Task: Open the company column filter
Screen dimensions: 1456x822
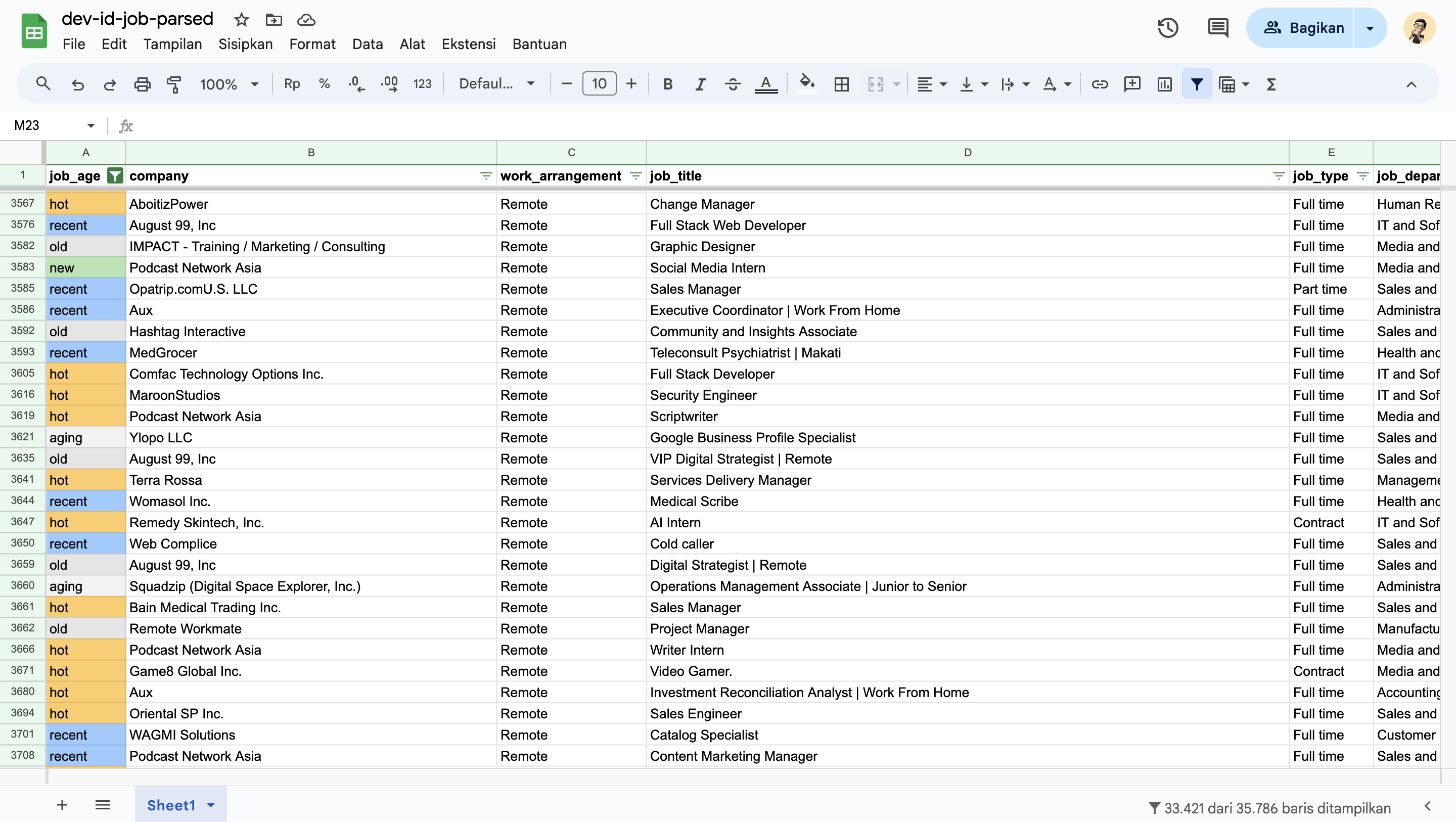Action: [x=485, y=176]
